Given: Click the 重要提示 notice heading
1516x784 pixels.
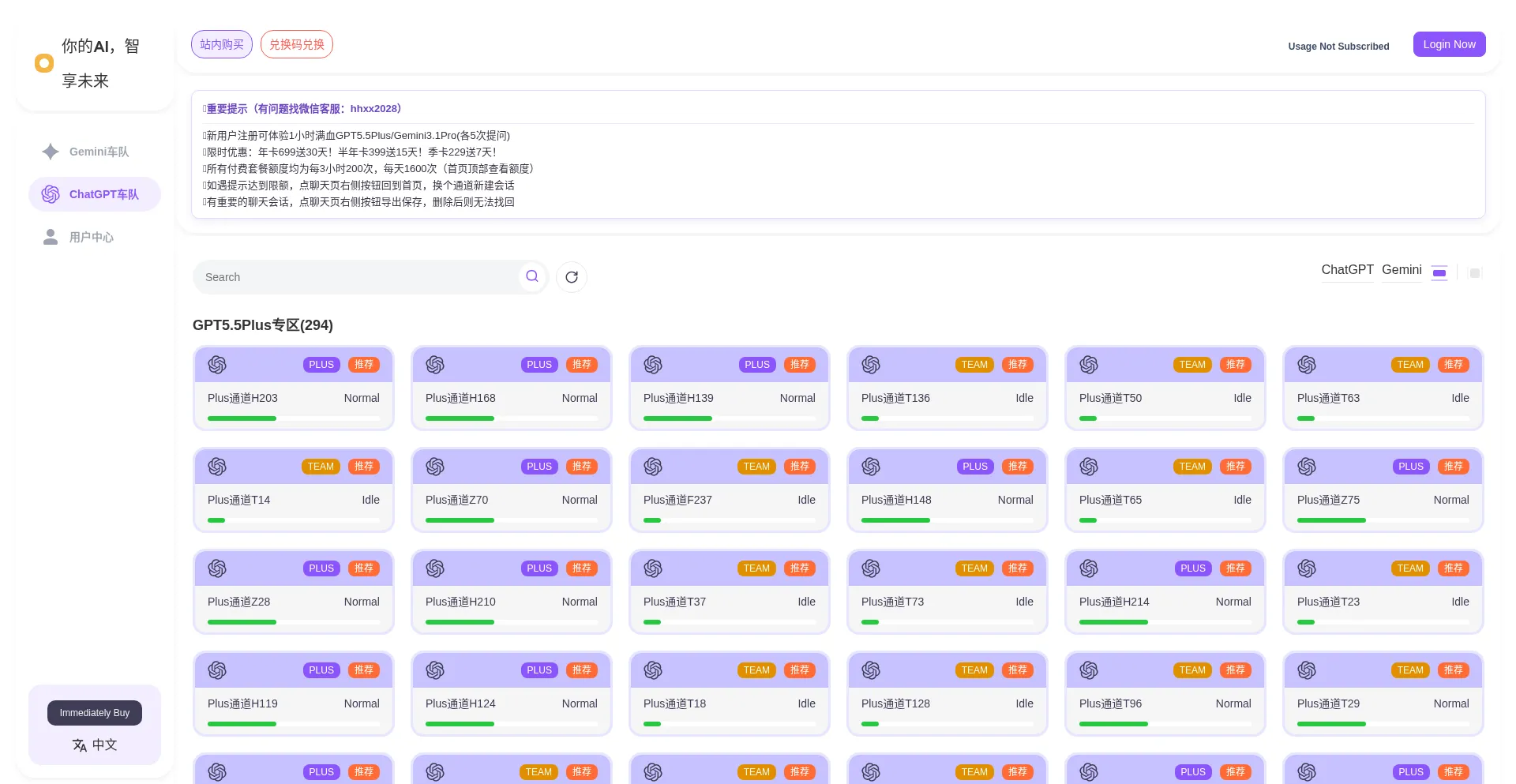Looking at the screenshot, I should [304, 109].
